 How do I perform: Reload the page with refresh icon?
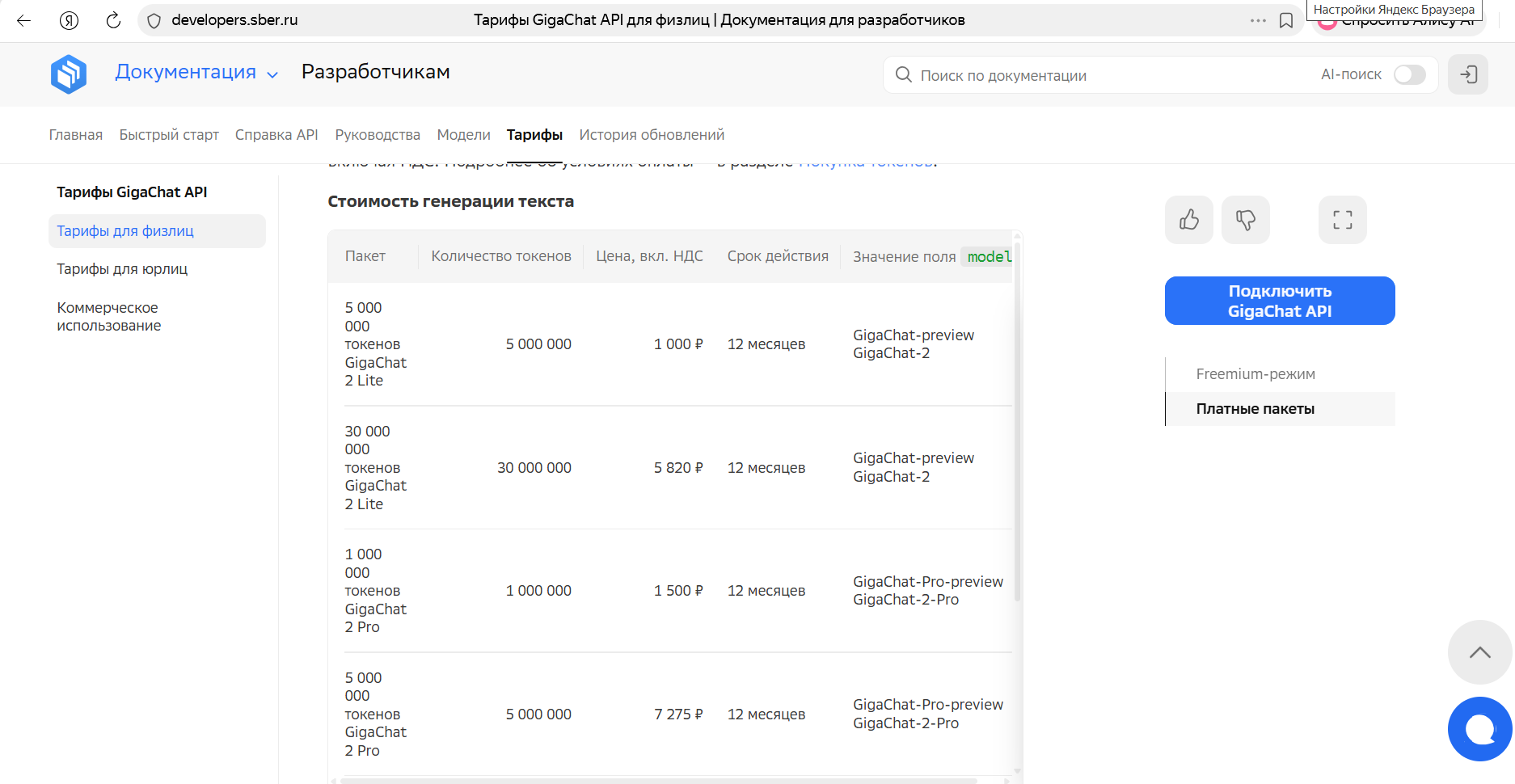click(x=113, y=20)
